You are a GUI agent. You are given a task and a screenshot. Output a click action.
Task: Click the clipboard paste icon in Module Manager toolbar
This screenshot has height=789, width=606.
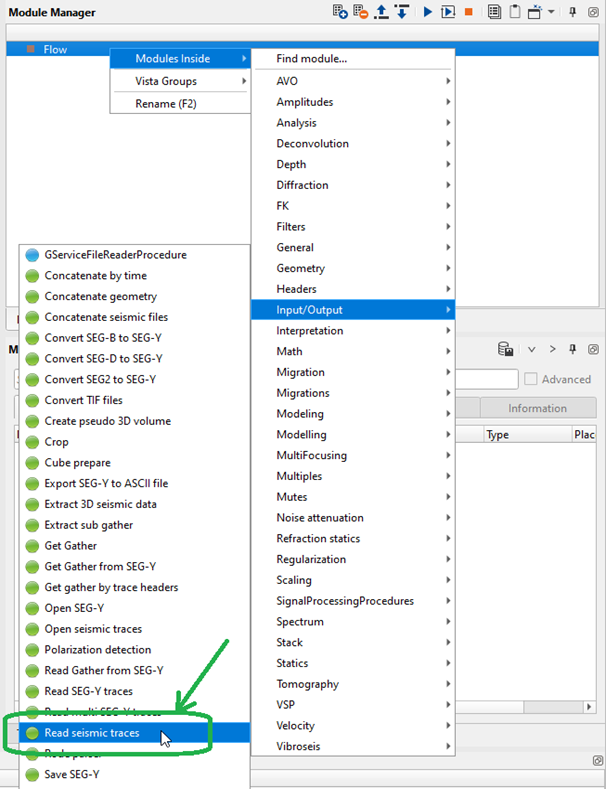[x=514, y=12]
